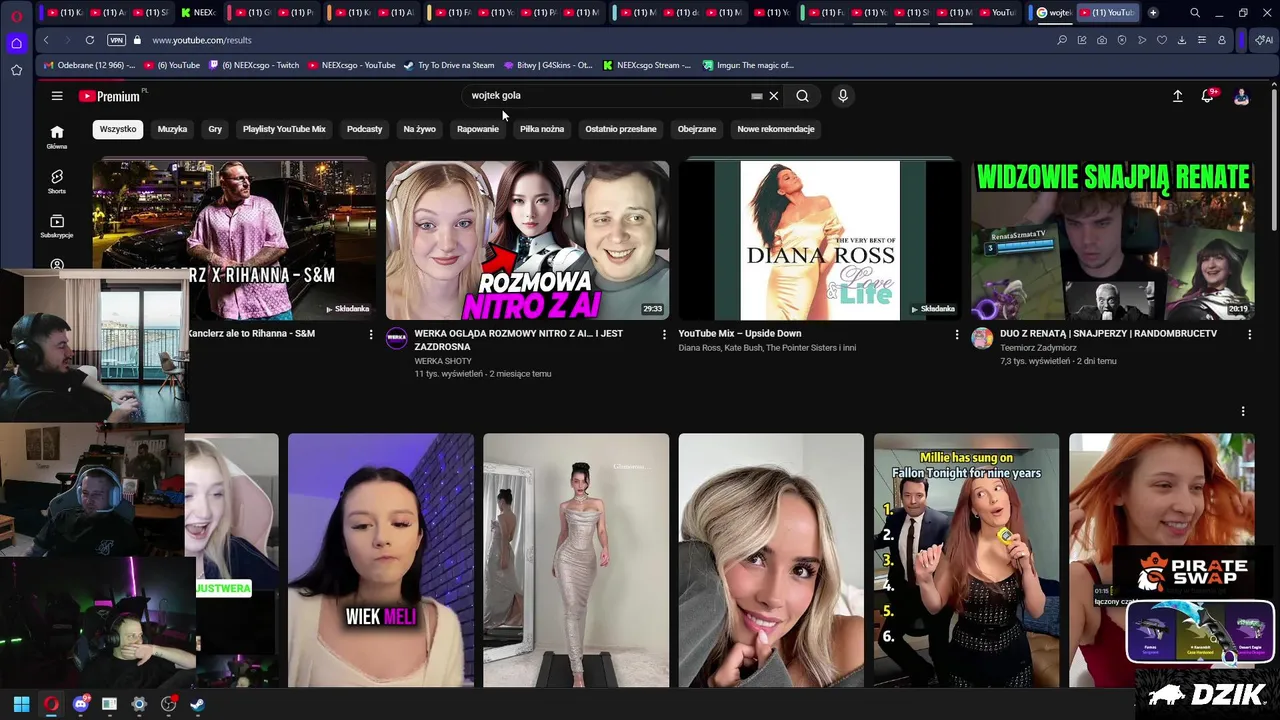The image size is (1280, 720).
Task: Open Opera downloads icon
Action: [x=1182, y=40]
